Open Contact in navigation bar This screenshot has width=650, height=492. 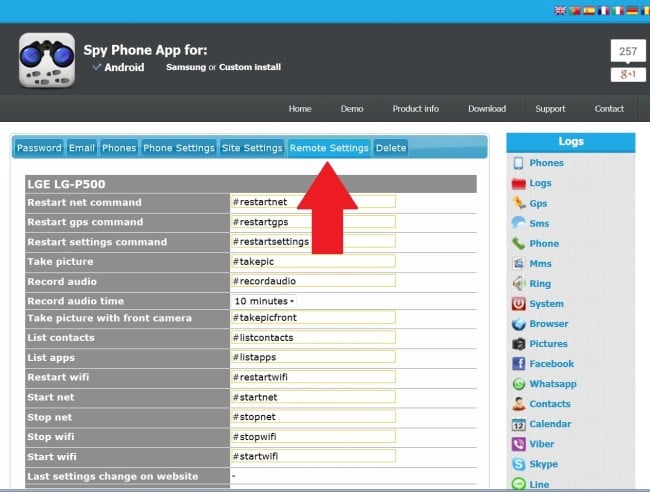point(609,109)
